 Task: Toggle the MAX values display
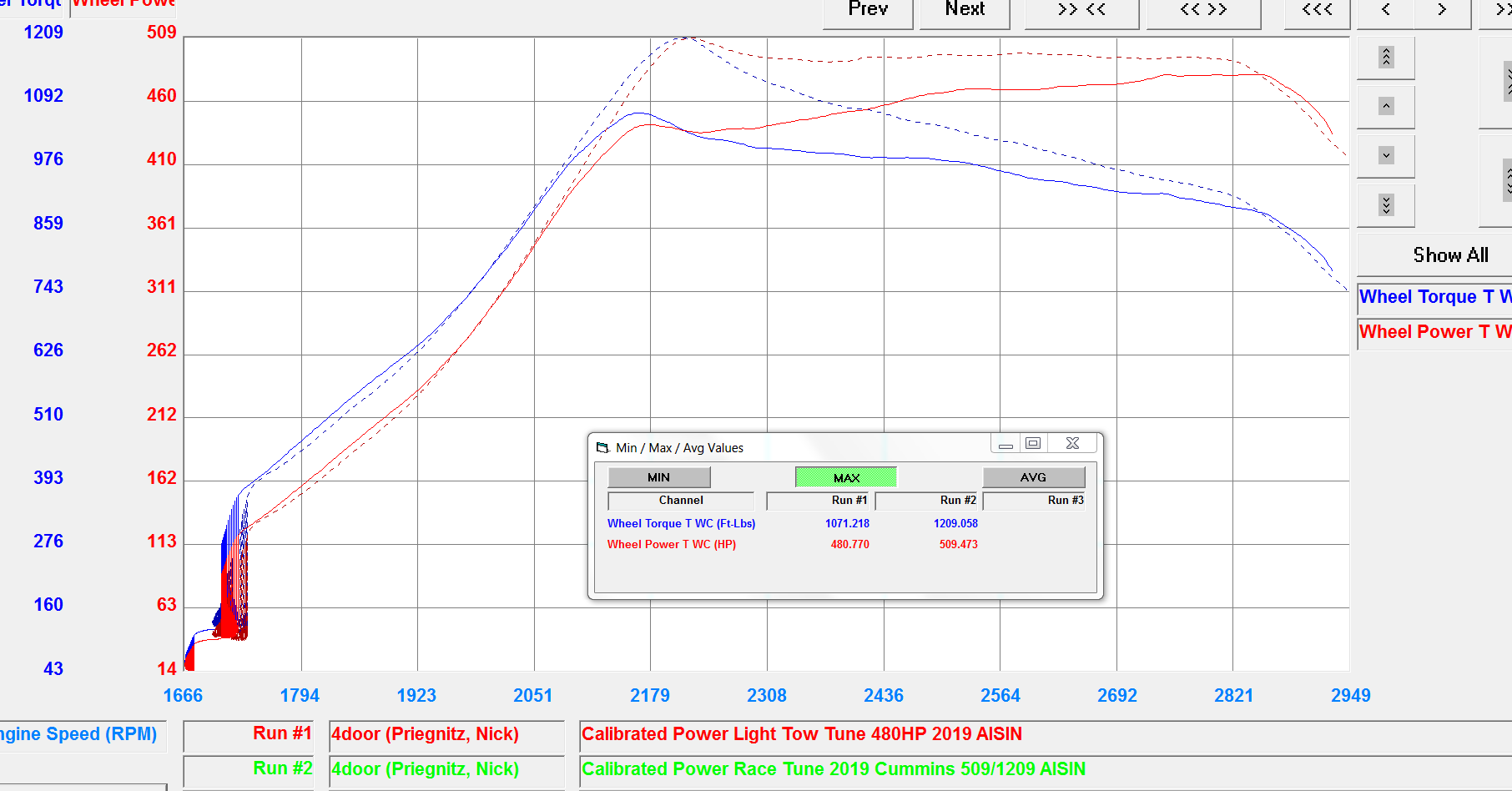845,476
